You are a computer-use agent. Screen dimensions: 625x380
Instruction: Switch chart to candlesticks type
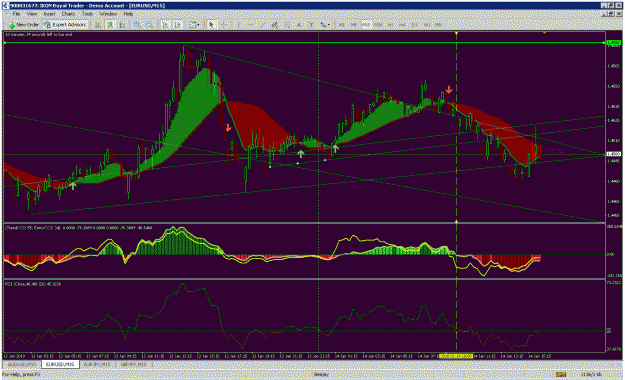click(110, 25)
